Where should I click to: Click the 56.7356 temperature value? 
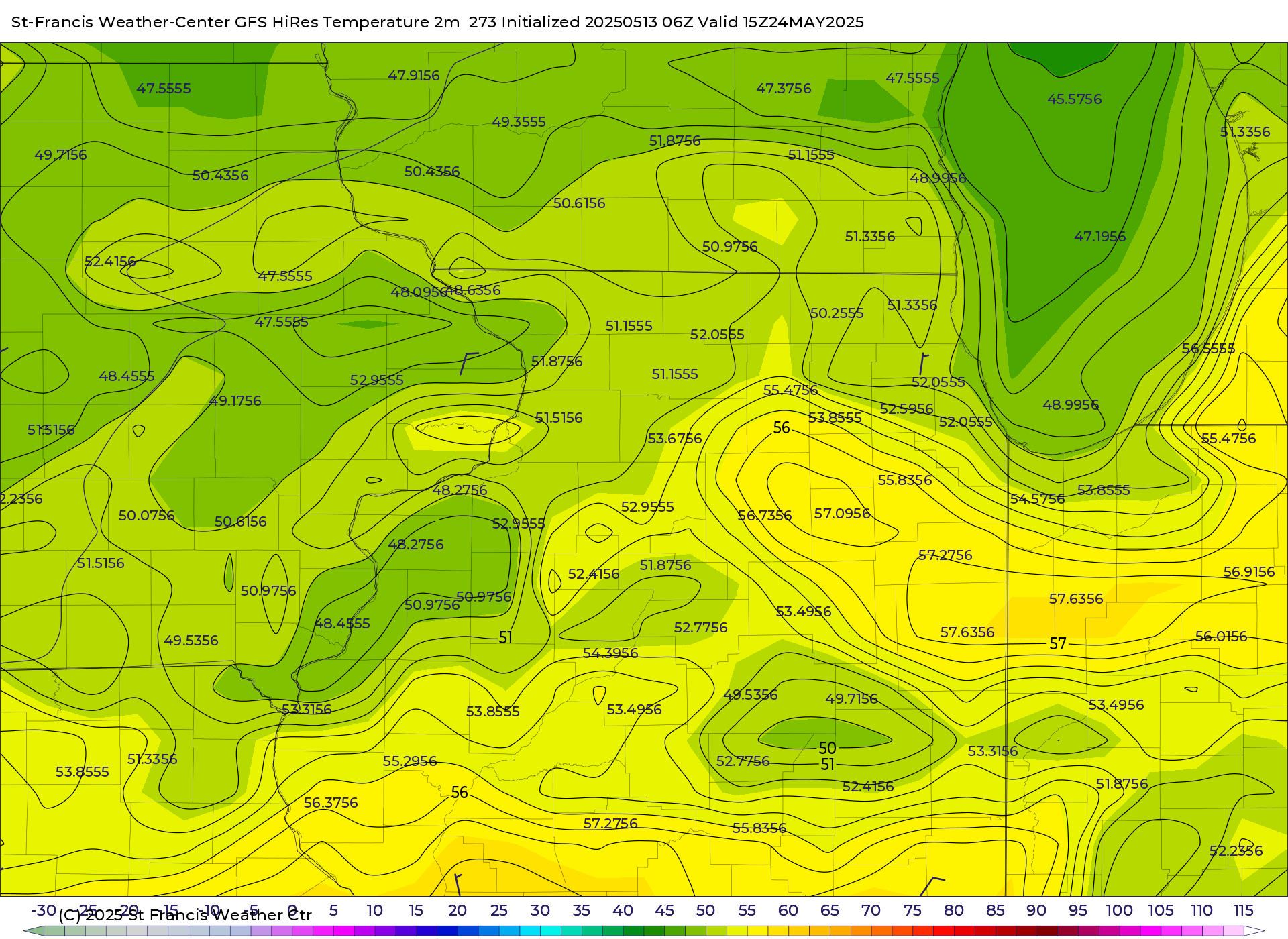click(x=765, y=516)
